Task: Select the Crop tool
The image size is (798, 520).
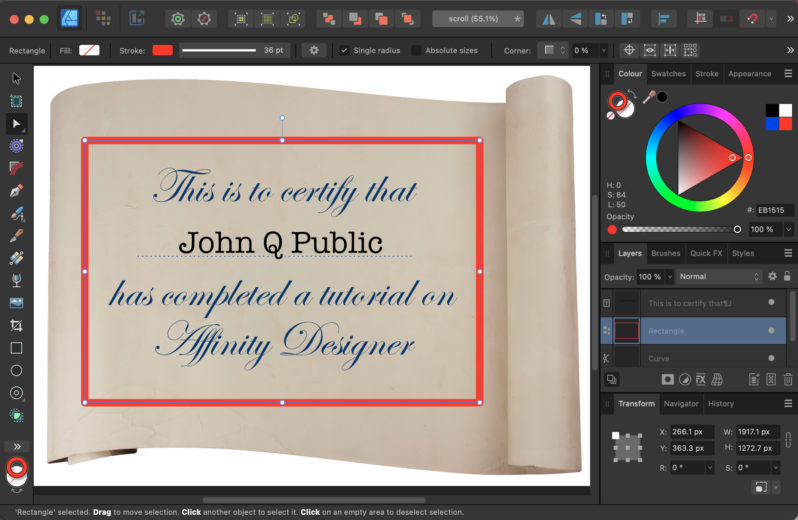Action: coord(16,326)
